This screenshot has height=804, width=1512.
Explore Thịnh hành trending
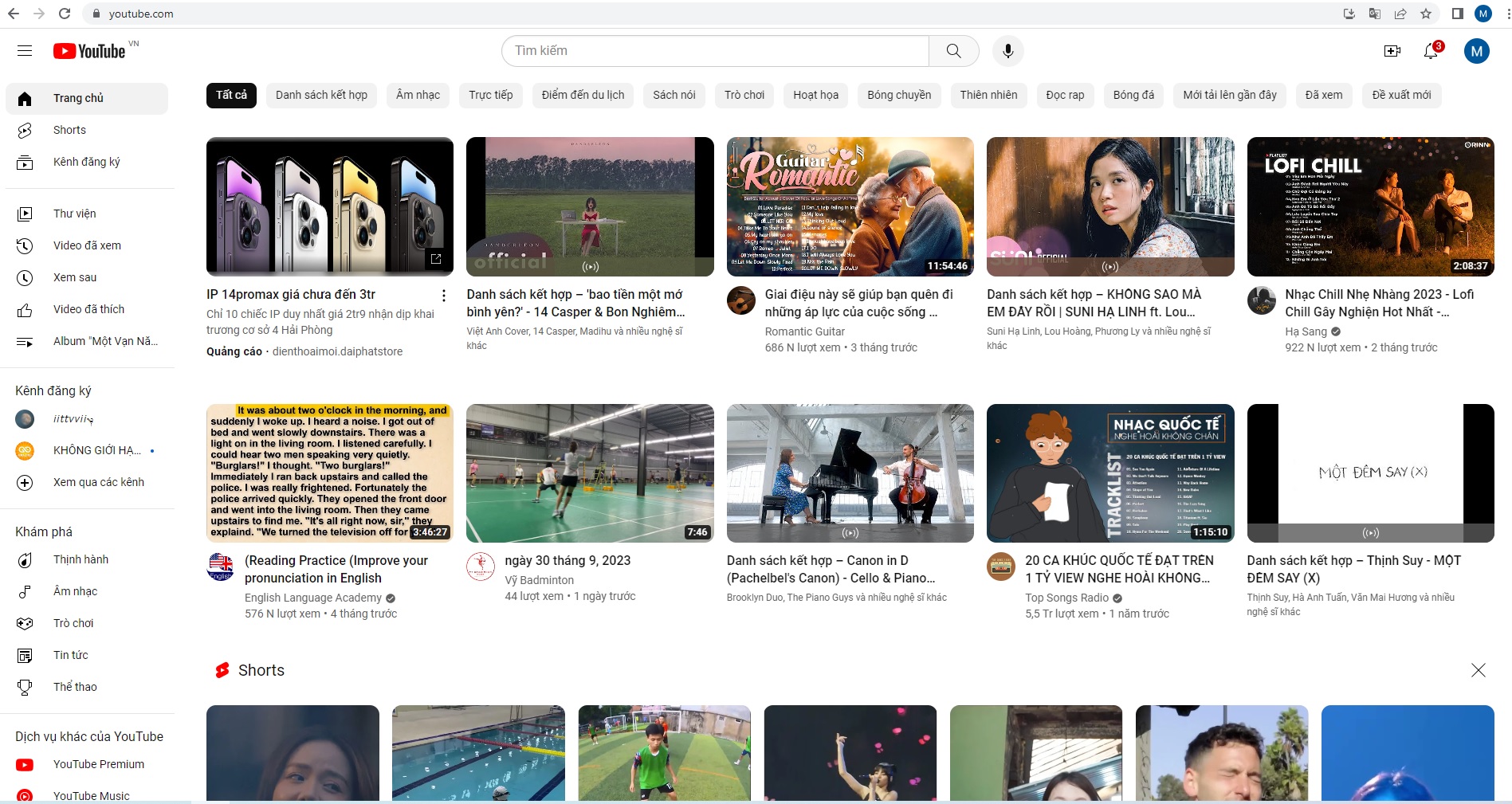click(x=87, y=559)
